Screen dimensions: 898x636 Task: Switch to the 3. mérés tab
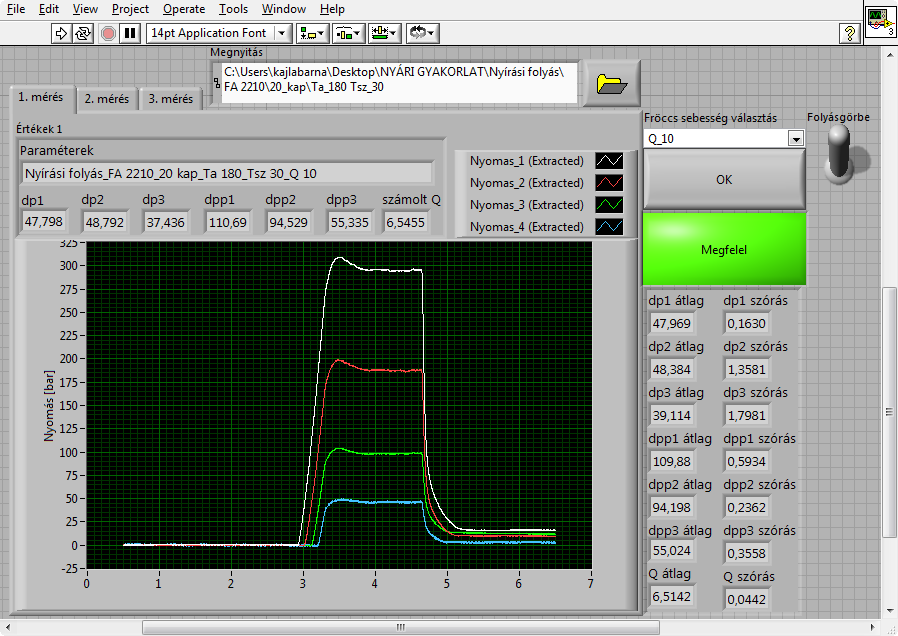(x=171, y=98)
